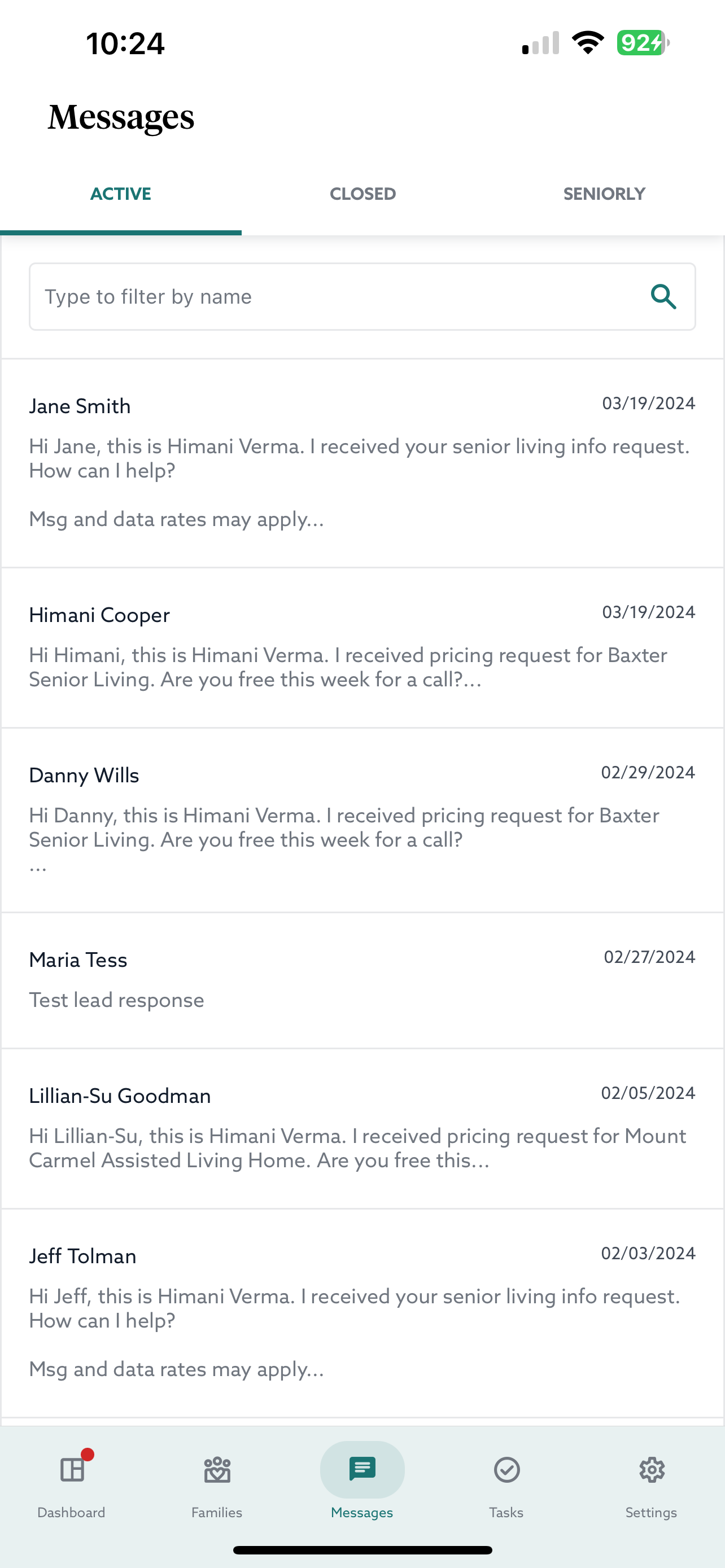
Task: Tap the Messages chat bubble icon
Action: tap(362, 1469)
